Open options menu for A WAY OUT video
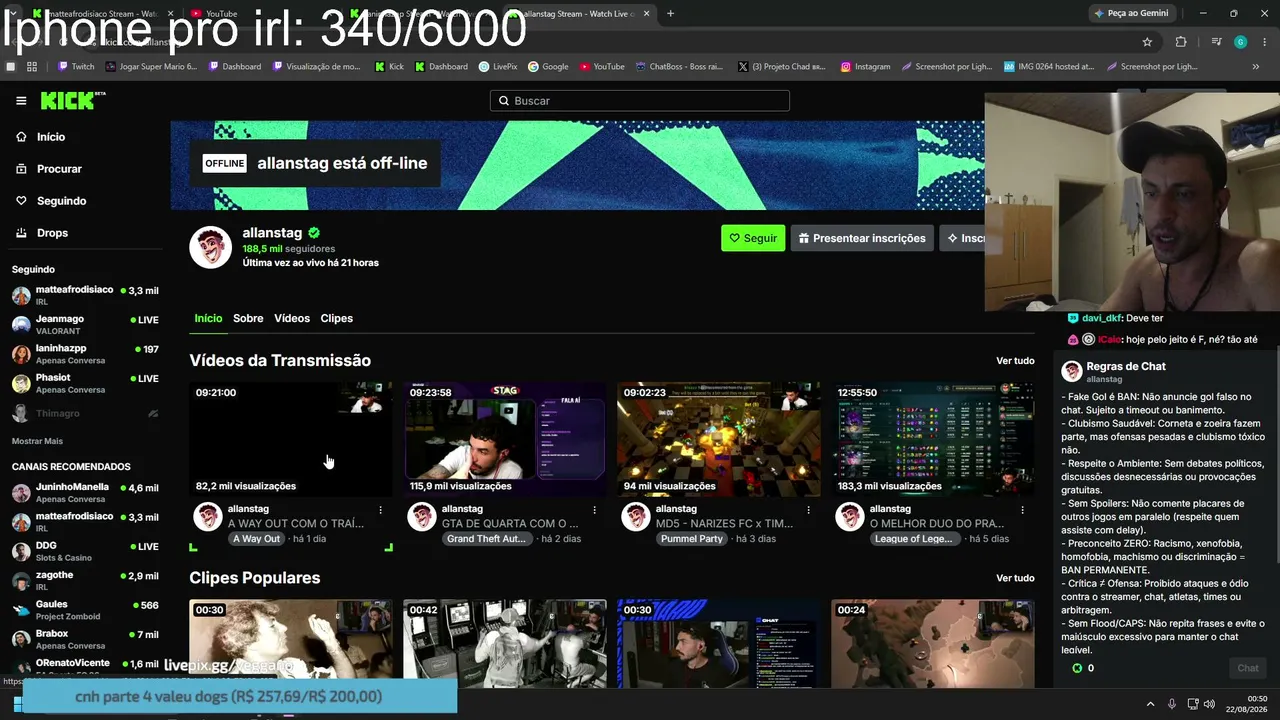 pyautogui.click(x=380, y=510)
